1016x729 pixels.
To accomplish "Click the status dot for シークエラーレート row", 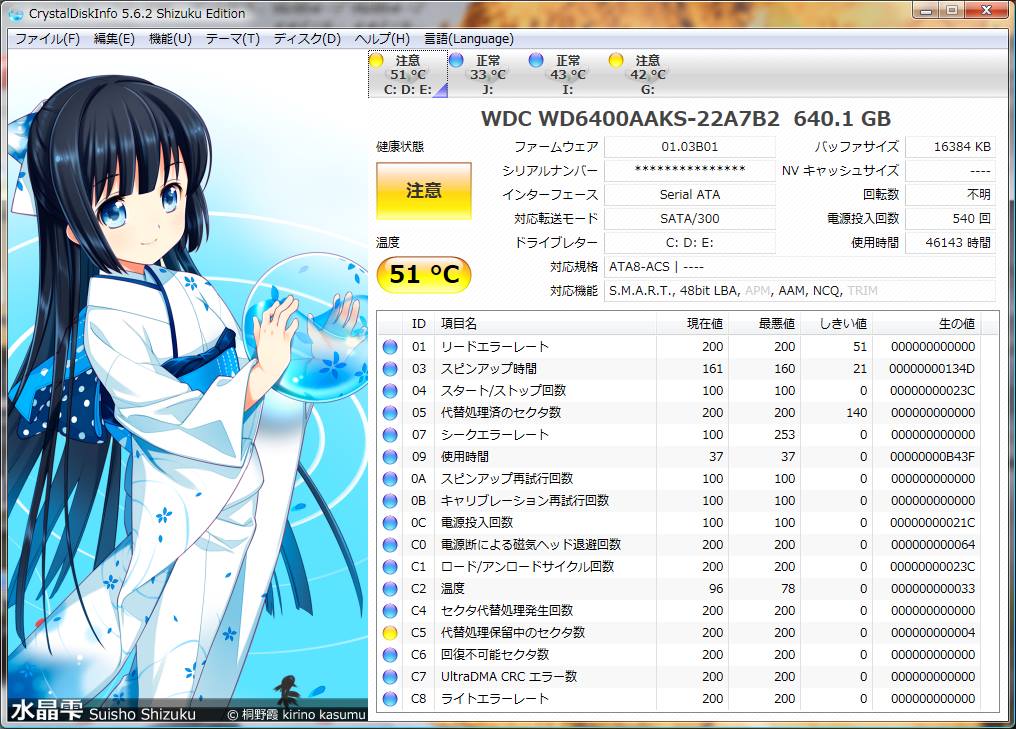I will tap(390, 435).
